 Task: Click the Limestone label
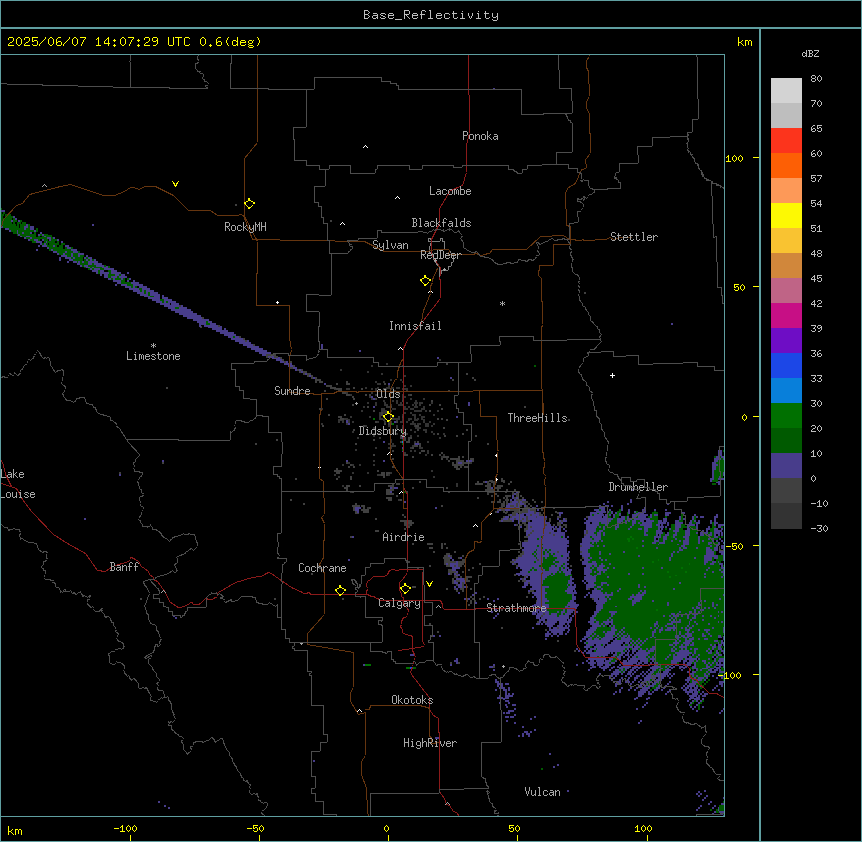tap(153, 356)
